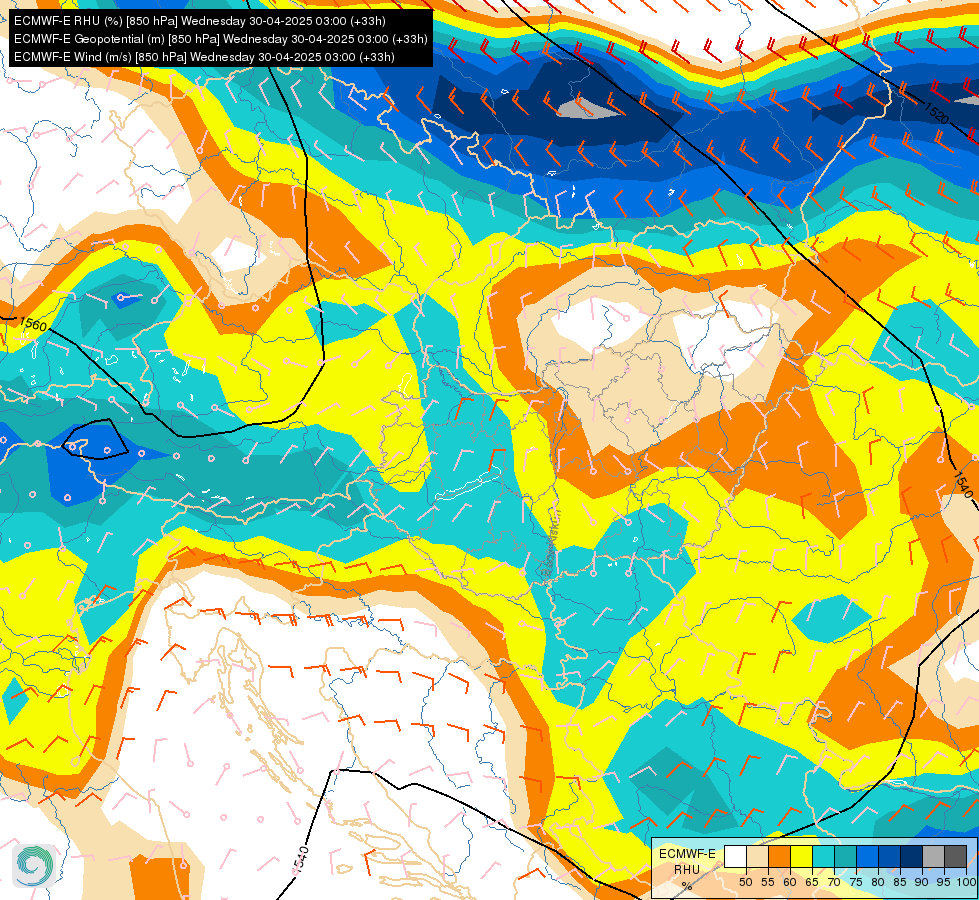This screenshot has width=979, height=900.
Task: Select the bright blue 75–80 legend swatch
Action: tap(867, 856)
